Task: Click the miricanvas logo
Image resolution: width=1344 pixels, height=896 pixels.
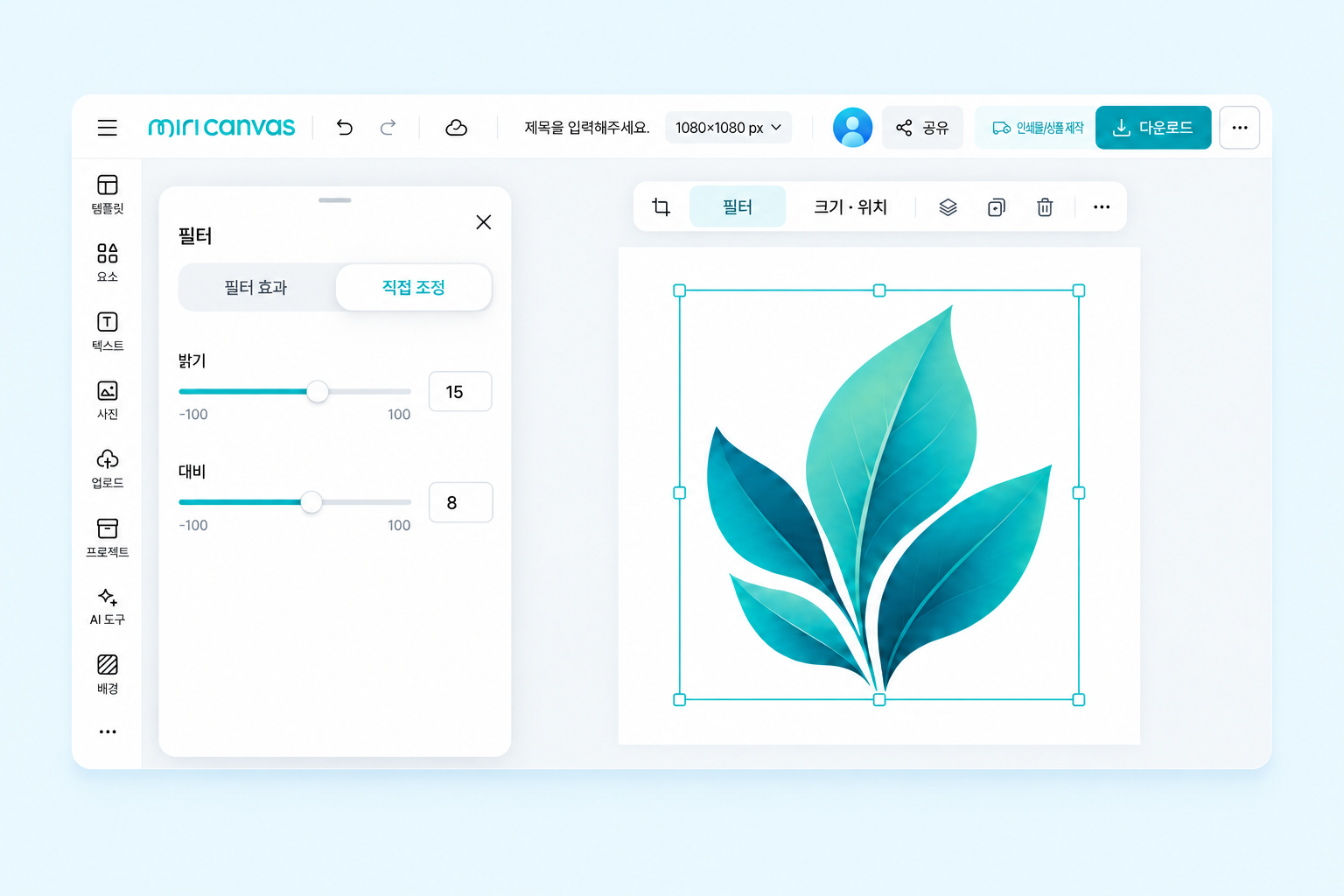Action: (221, 128)
